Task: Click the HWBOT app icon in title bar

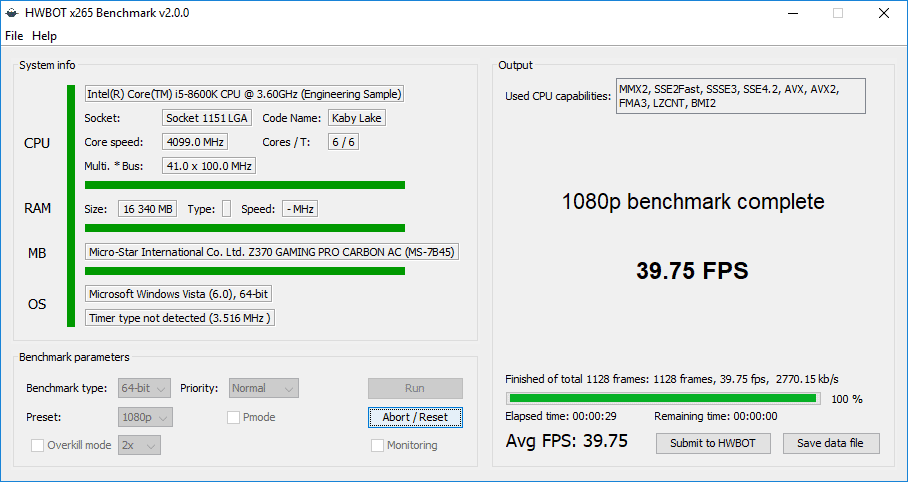Action: pyautogui.click(x=12, y=13)
